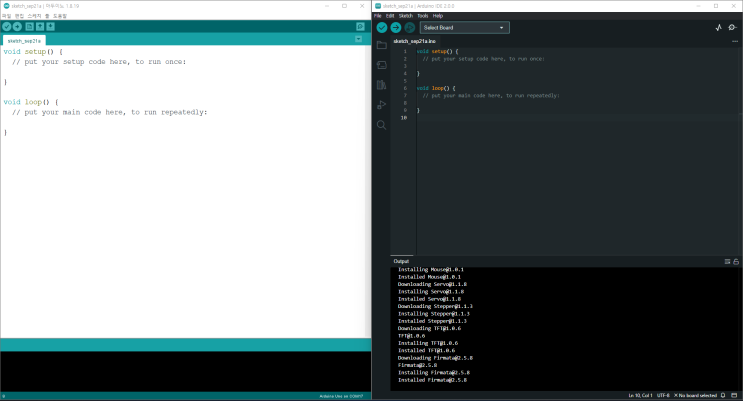The width and height of the screenshot is (743, 401).
Task: Open Serial Plotter icon in IDE 2.0.0
Action: pos(719,27)
